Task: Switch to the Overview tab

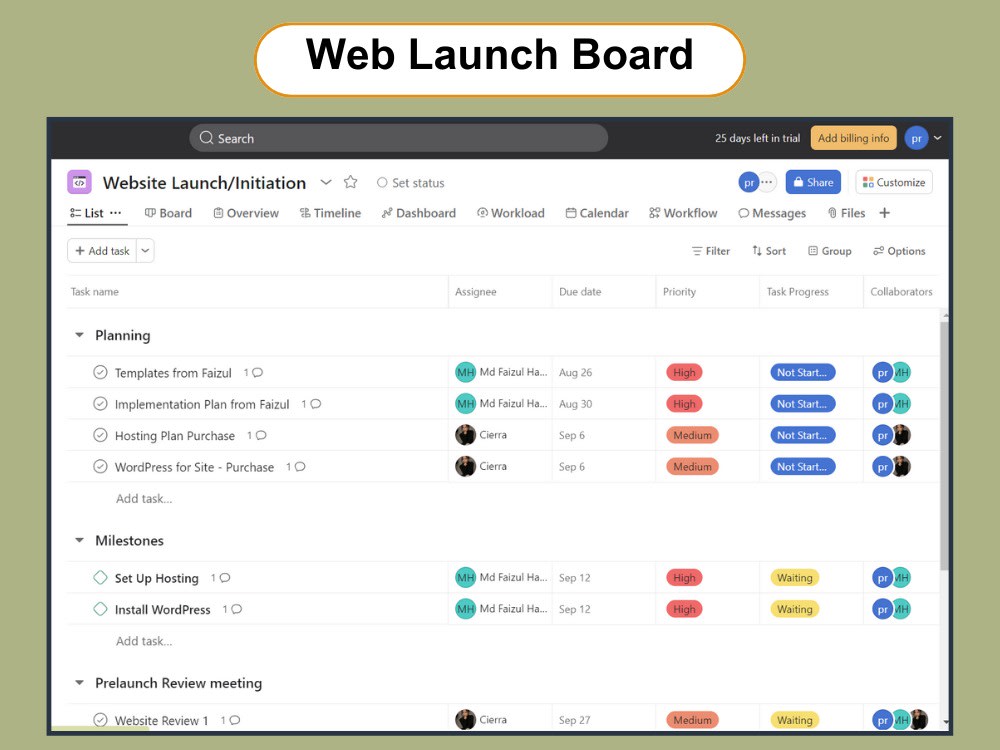Action: pyautogui.click(x=246, y=213)
